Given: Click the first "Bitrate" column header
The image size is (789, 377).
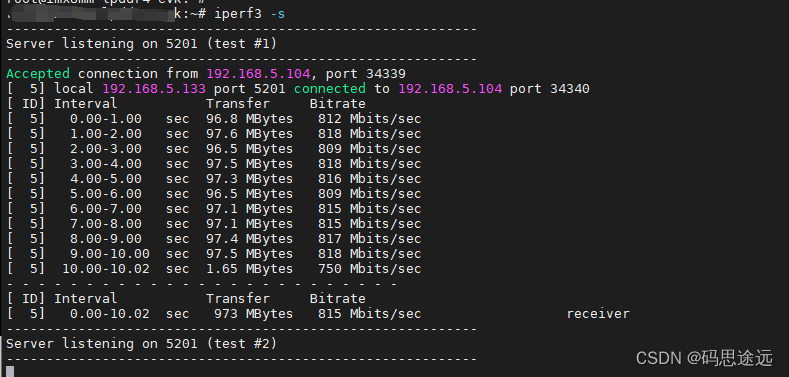Looking at the screenshot, I should click(x=338, y=104).
